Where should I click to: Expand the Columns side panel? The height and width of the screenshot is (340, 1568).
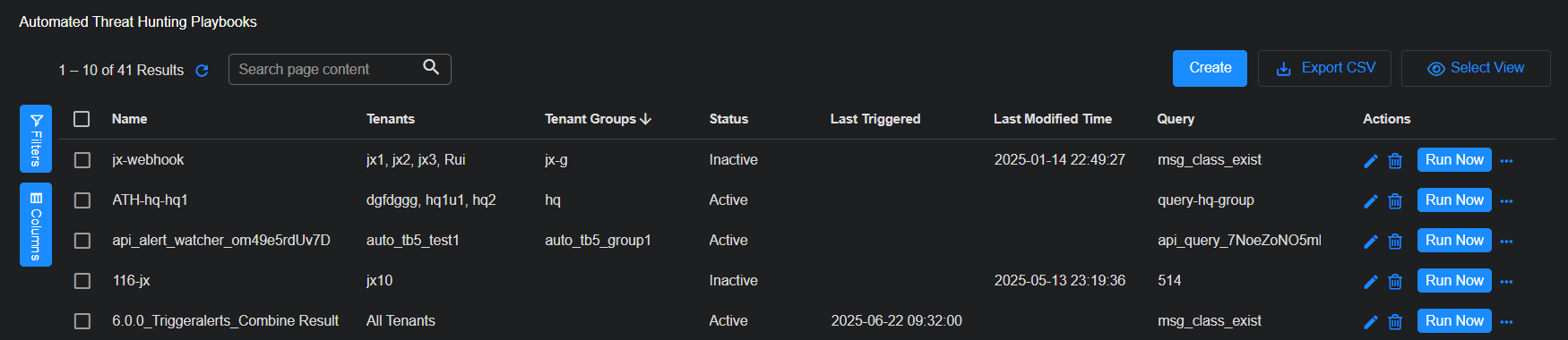(36, 225)
